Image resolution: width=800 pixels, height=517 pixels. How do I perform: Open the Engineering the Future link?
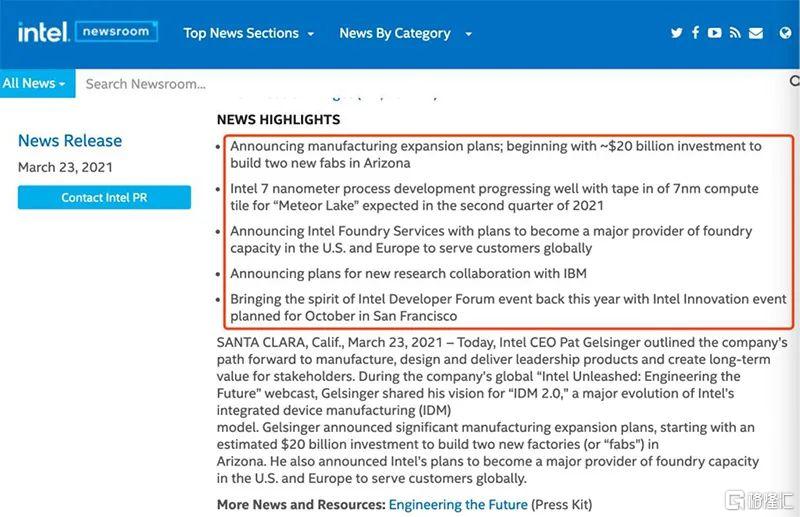pos(457,505)
